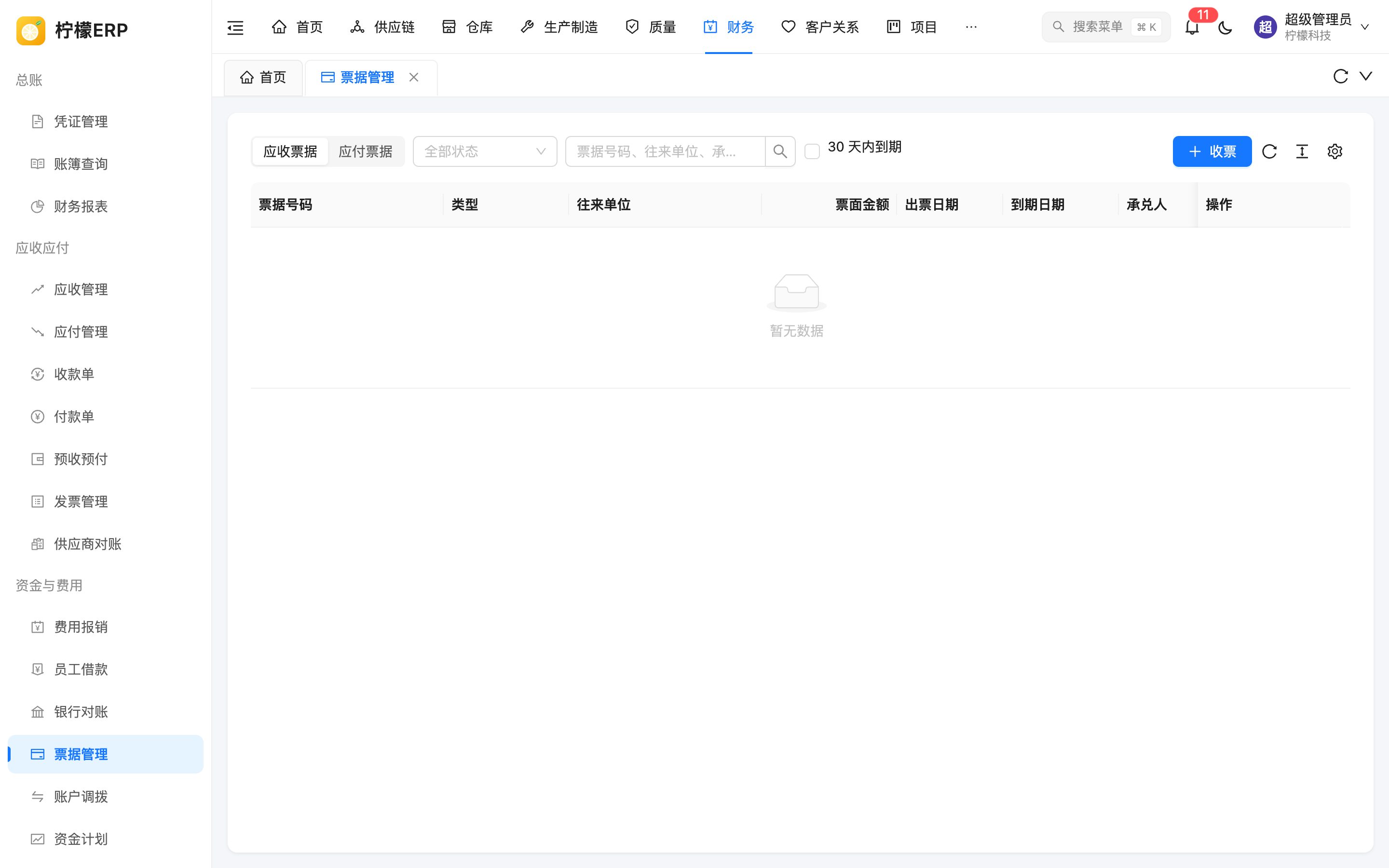This screenshot has height=868, width=1389.
Task: Open 应付管理 in sidebar
Action: (x=106, y=332)
